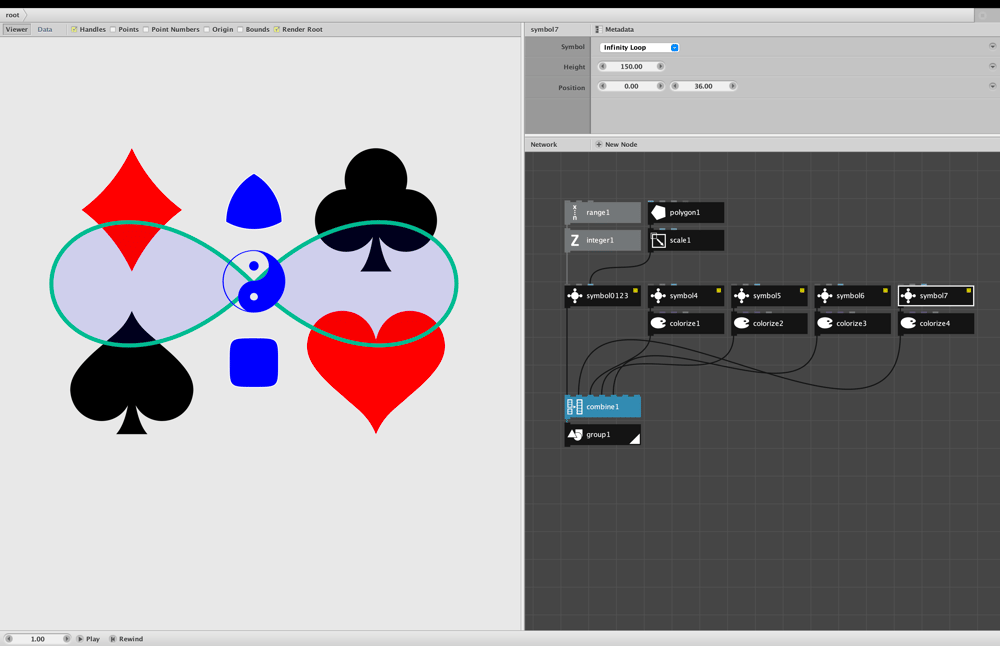Enable the Points checkbox
The image size is (1000, 646).
(113, 29)
